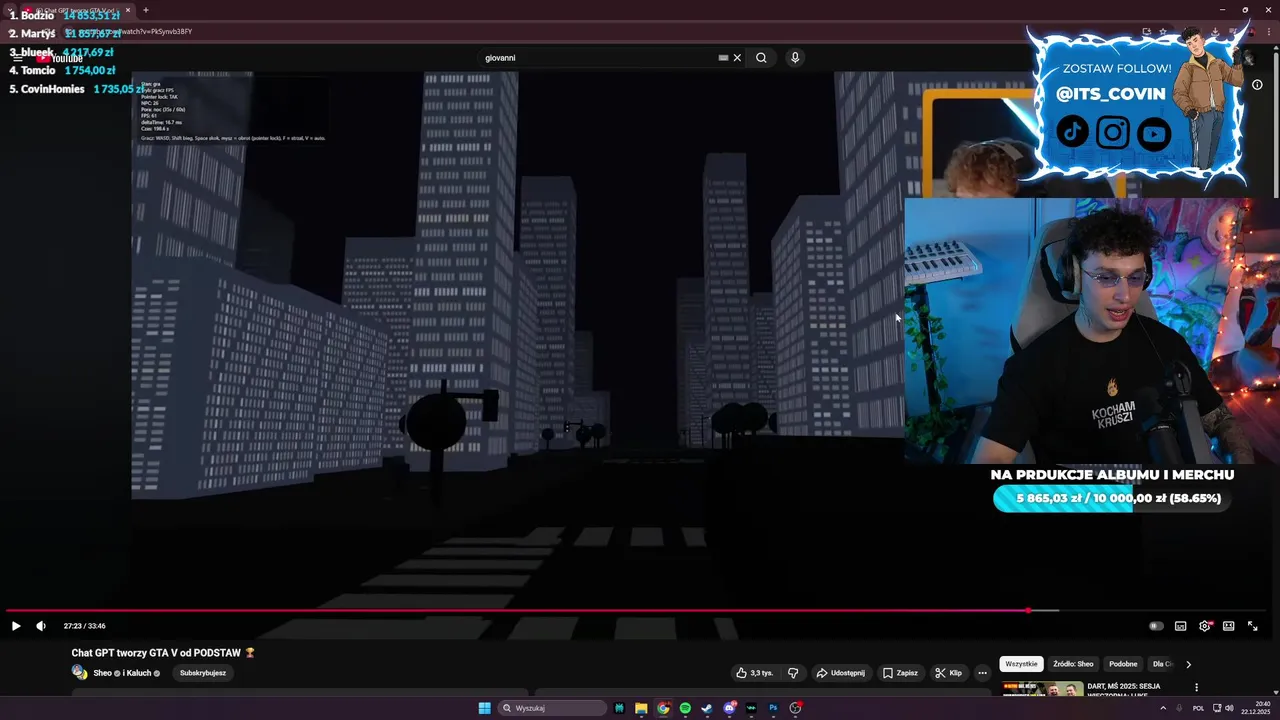This screenshot has width=1280, height=720.
Task: Open player settings gear
Action: [1205, 626]
